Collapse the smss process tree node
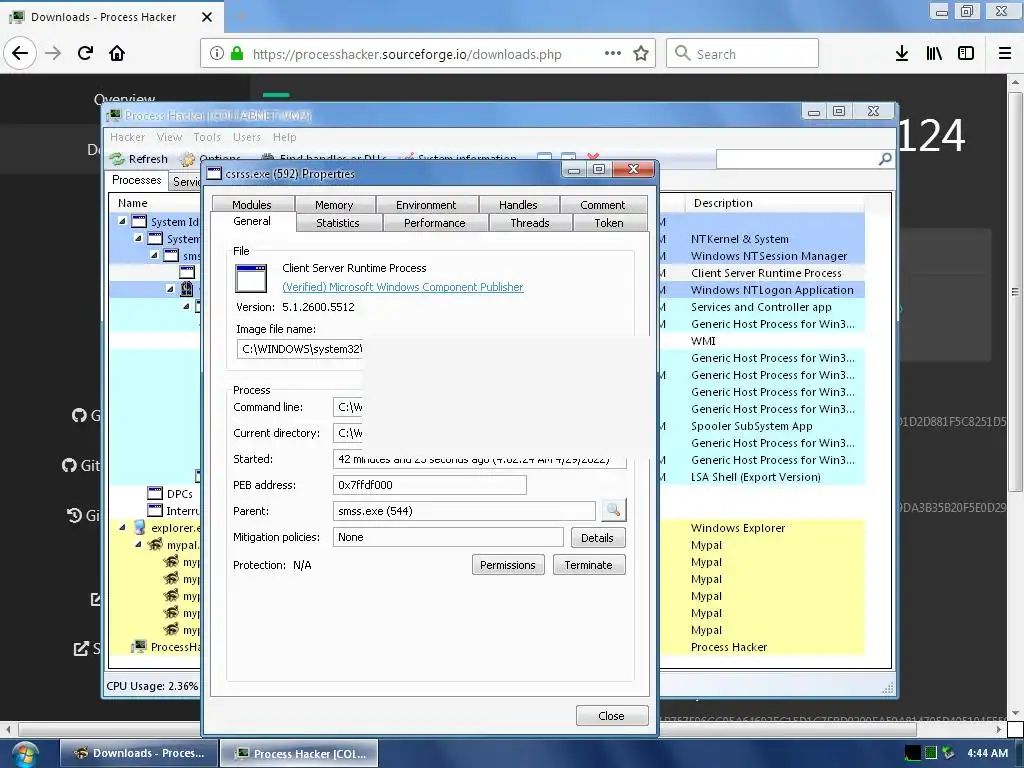1024x768 pixels. click(x=154, y=255)
